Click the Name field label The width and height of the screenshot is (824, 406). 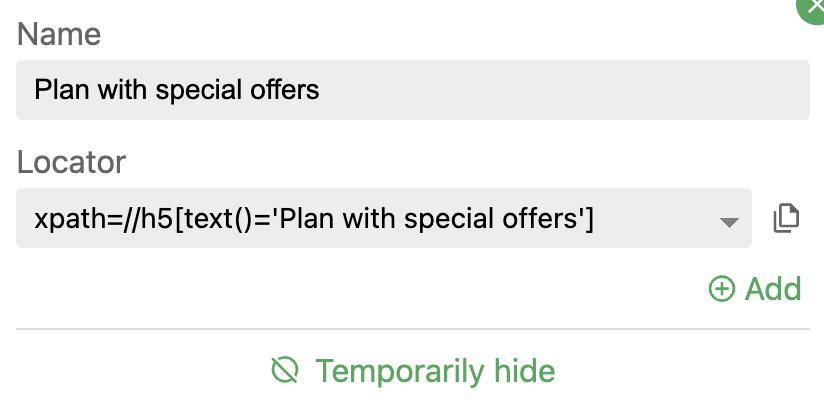coord(59,34)
